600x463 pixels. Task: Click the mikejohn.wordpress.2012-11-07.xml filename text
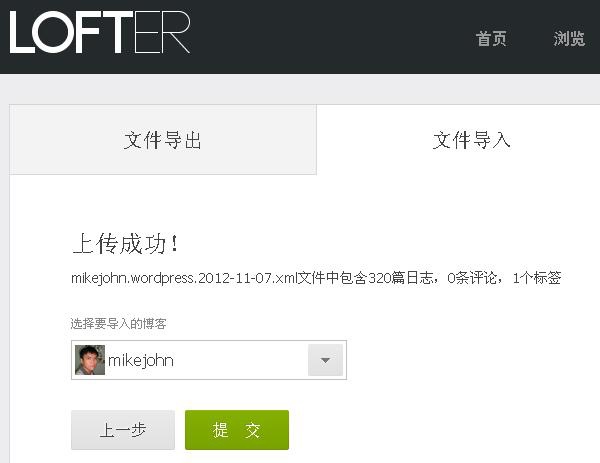pos(184,278)
